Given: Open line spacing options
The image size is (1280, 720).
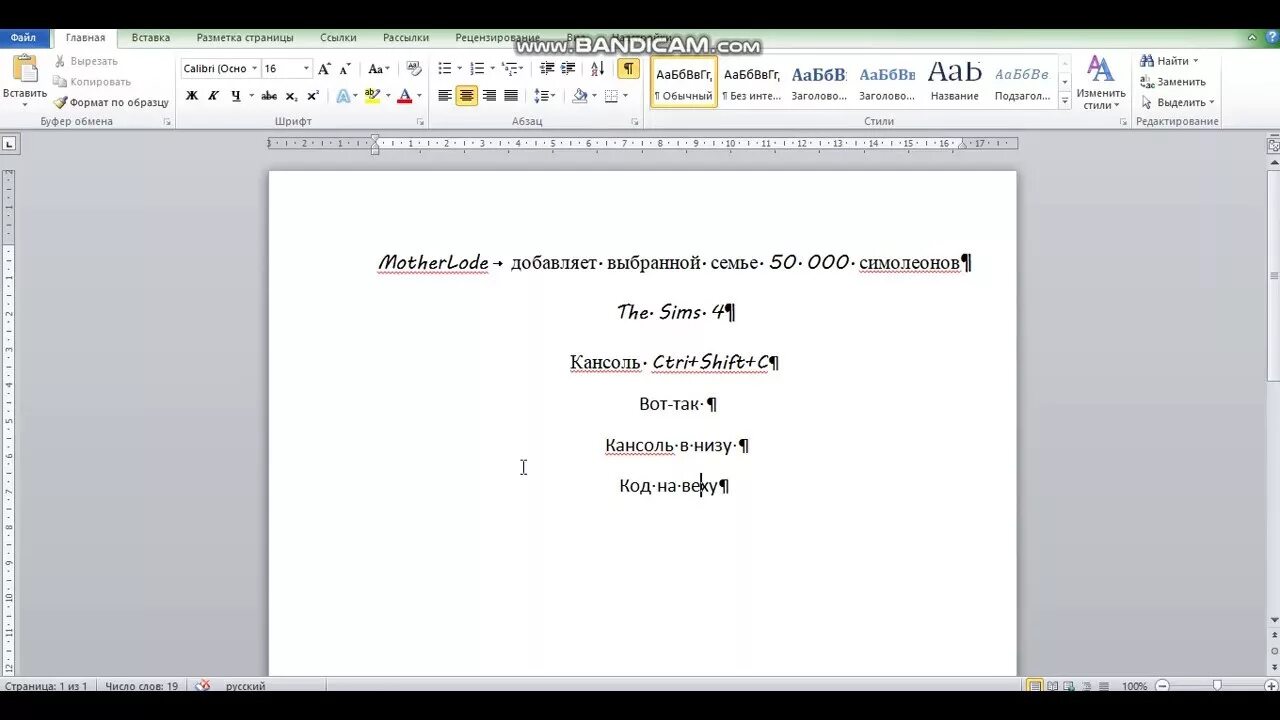Looking at the screenshot, I should point(542,96).
